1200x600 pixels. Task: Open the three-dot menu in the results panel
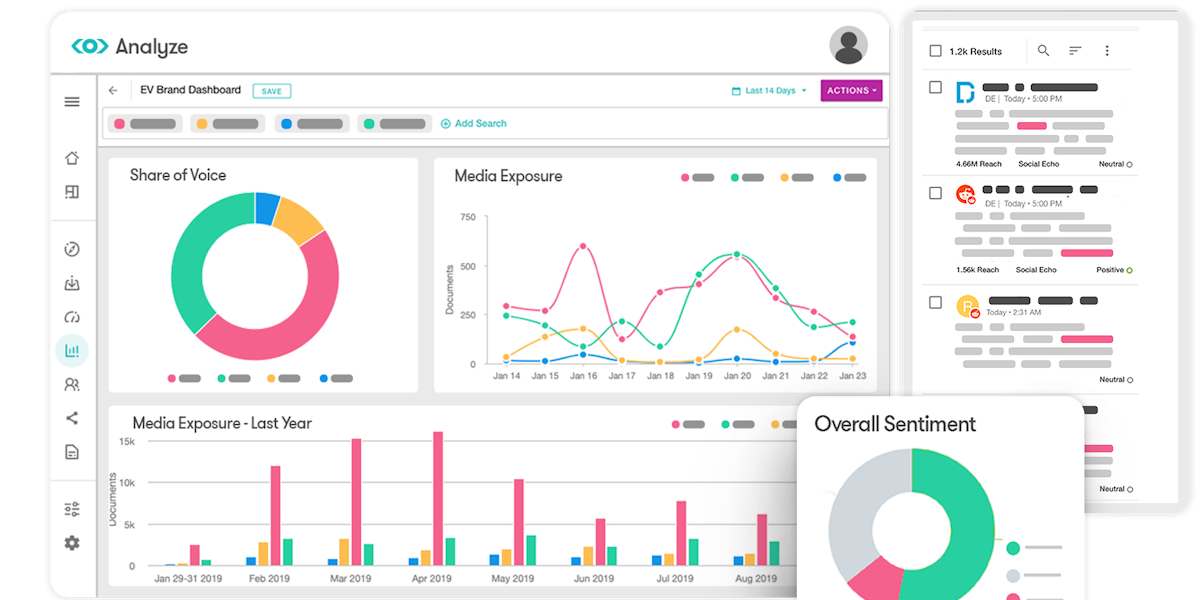1107,50
